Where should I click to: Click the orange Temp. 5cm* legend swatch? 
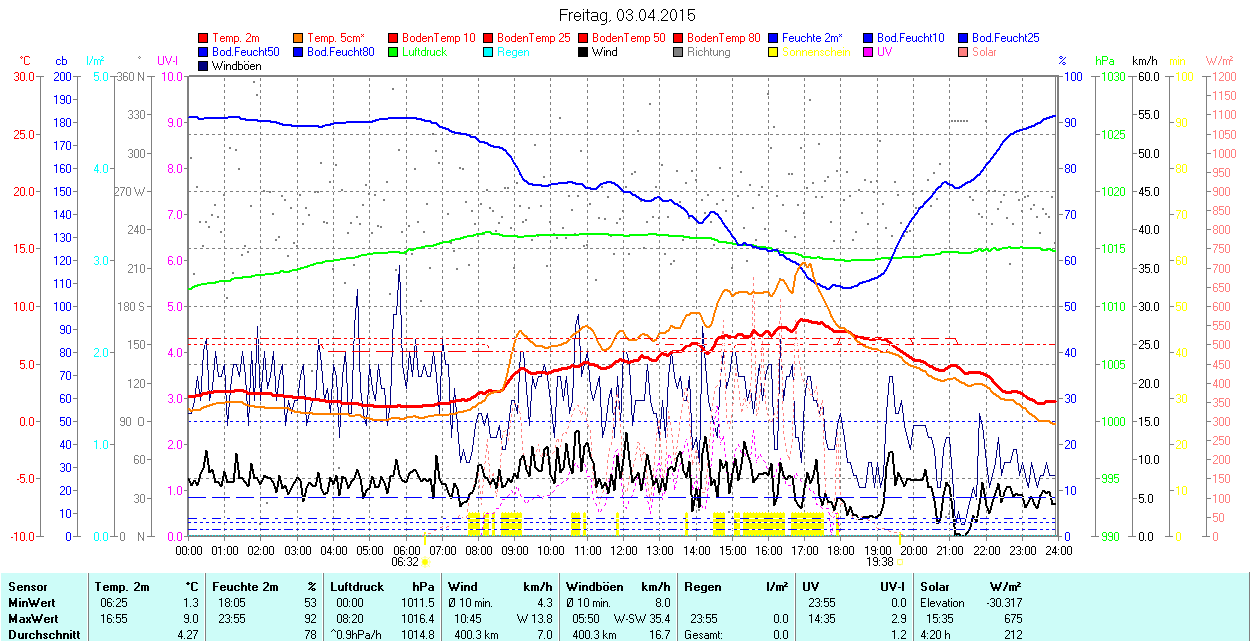click(299, 38)
